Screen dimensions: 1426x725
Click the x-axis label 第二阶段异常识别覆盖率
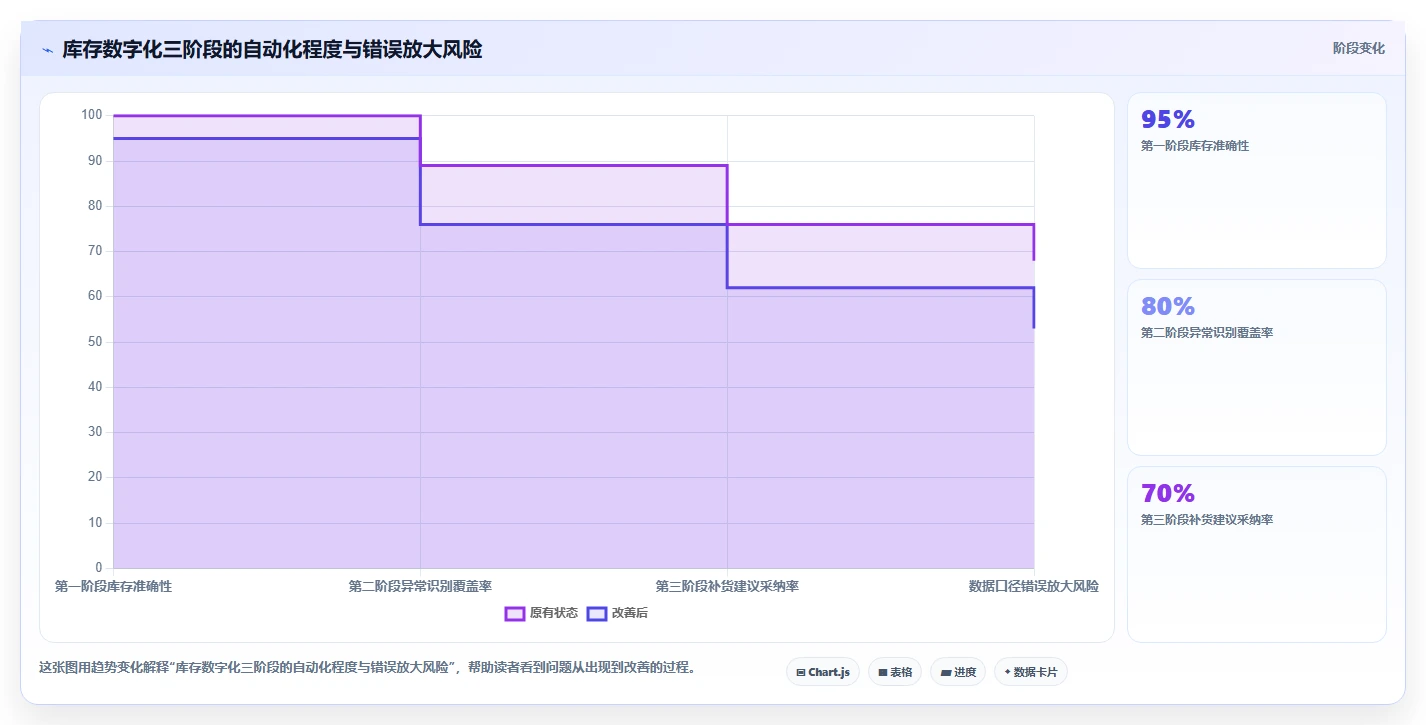point(420,586)
